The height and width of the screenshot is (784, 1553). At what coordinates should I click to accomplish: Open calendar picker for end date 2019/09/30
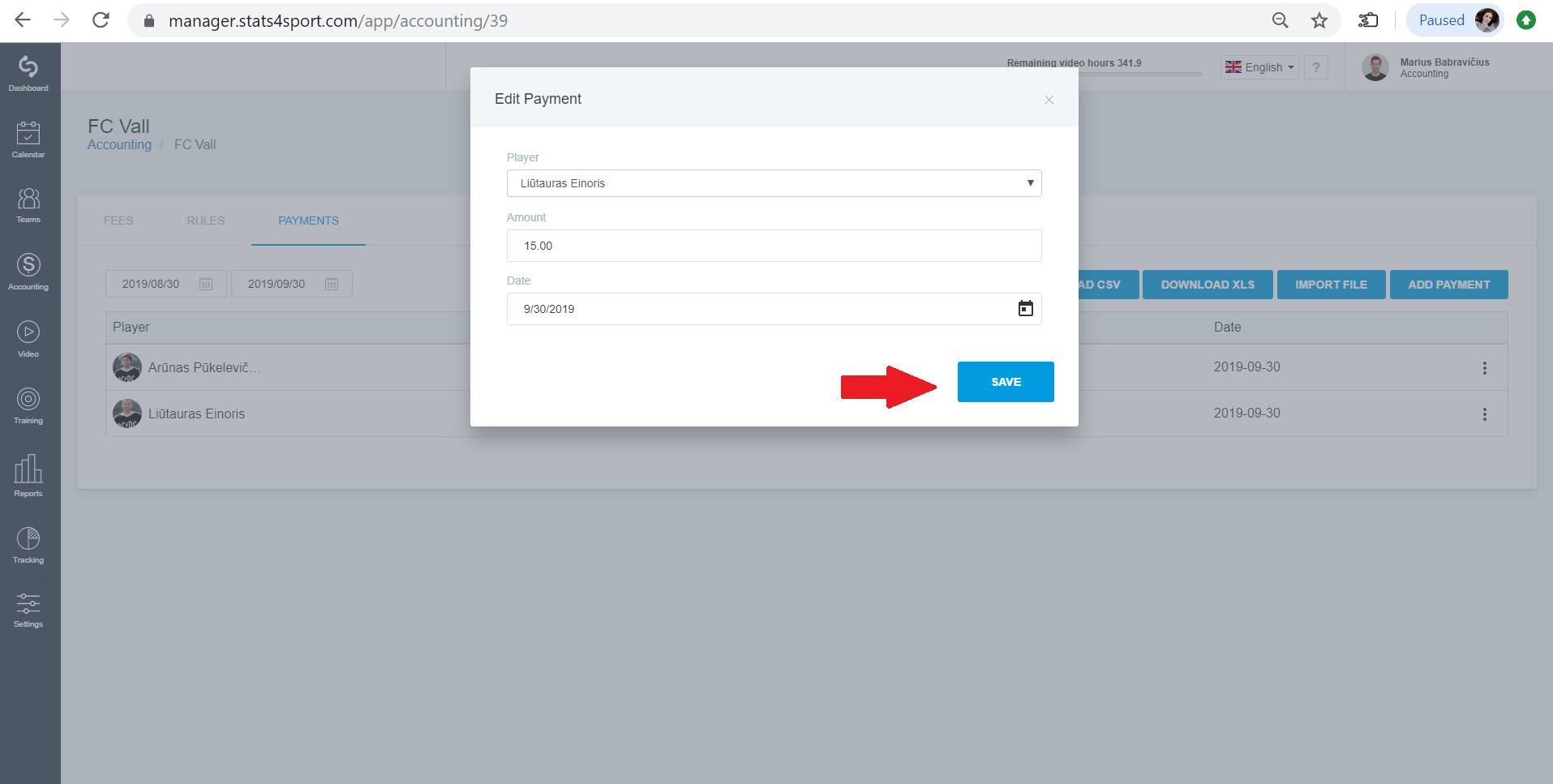click(x=332, y=284)
